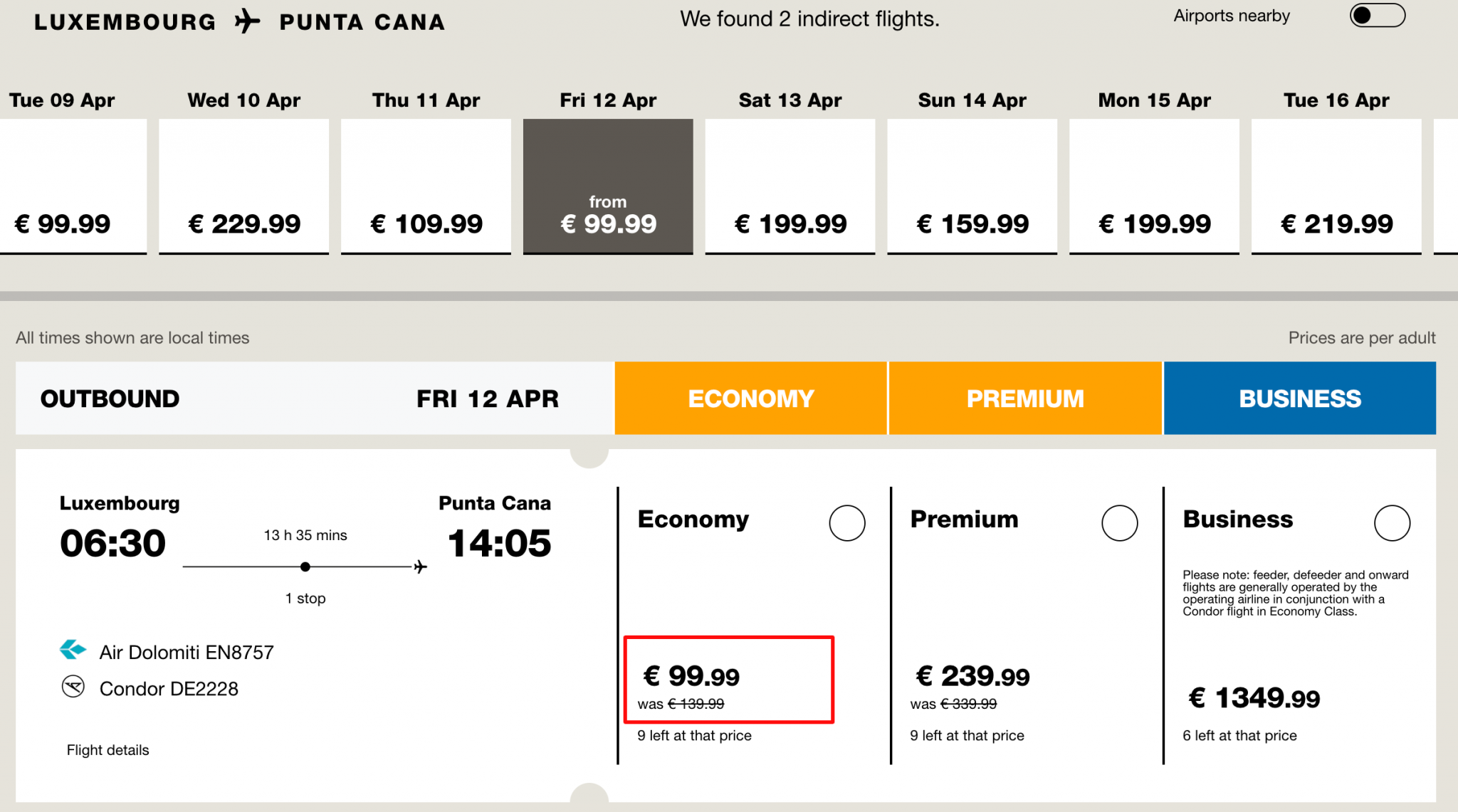The height and width of the screenshot is (812, 1458).
Task: Switch to the Premium column tab
Action: pyautogui.click(x=1025, y=399)
